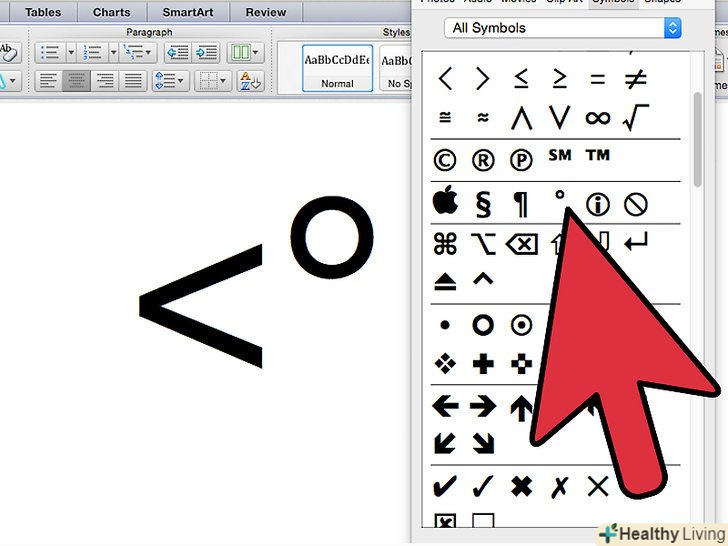The image size is (728, 546).
Task: Insert the copyright symbol
Action: (445, 161)
